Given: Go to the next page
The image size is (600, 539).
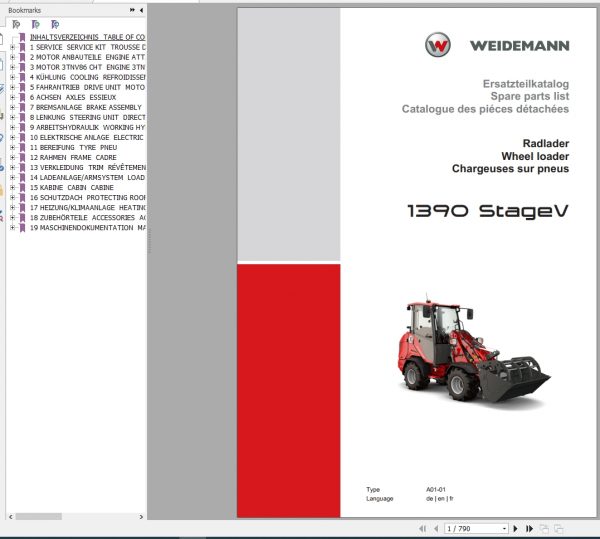Looking at the screenshot, I should 515,529.
